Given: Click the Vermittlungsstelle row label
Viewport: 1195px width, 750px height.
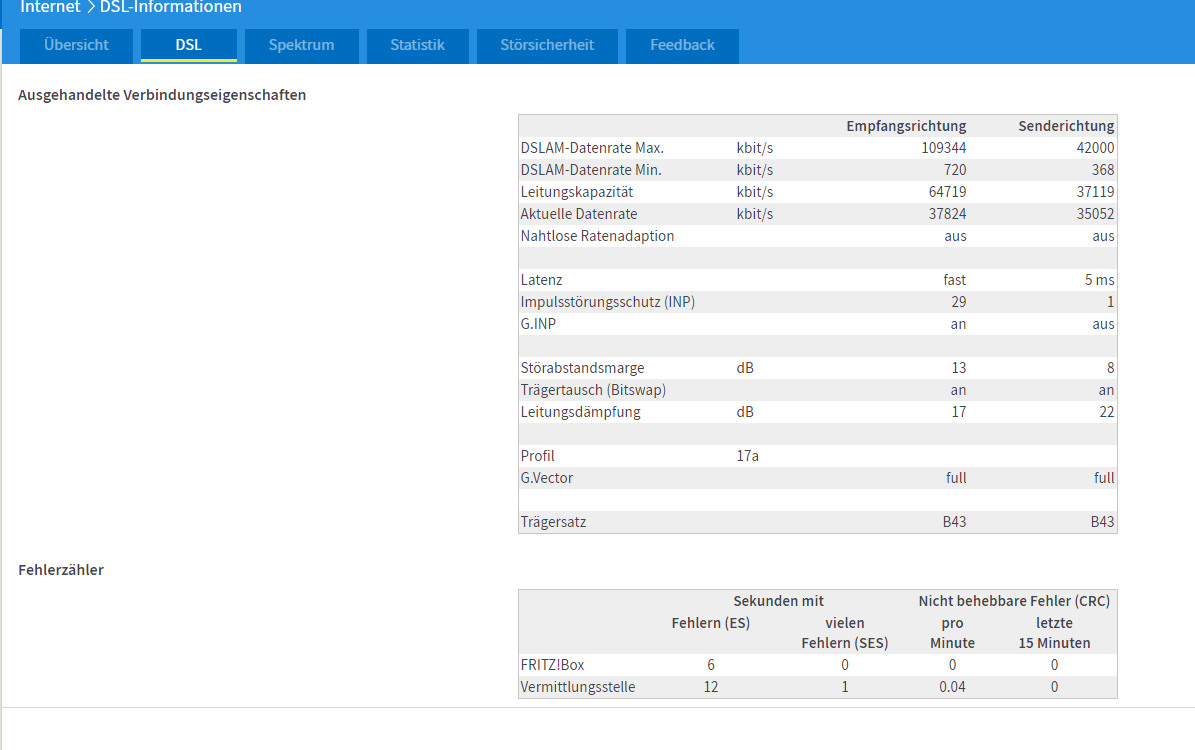Looking at the screenshot, I should click(x=578, y=687).
